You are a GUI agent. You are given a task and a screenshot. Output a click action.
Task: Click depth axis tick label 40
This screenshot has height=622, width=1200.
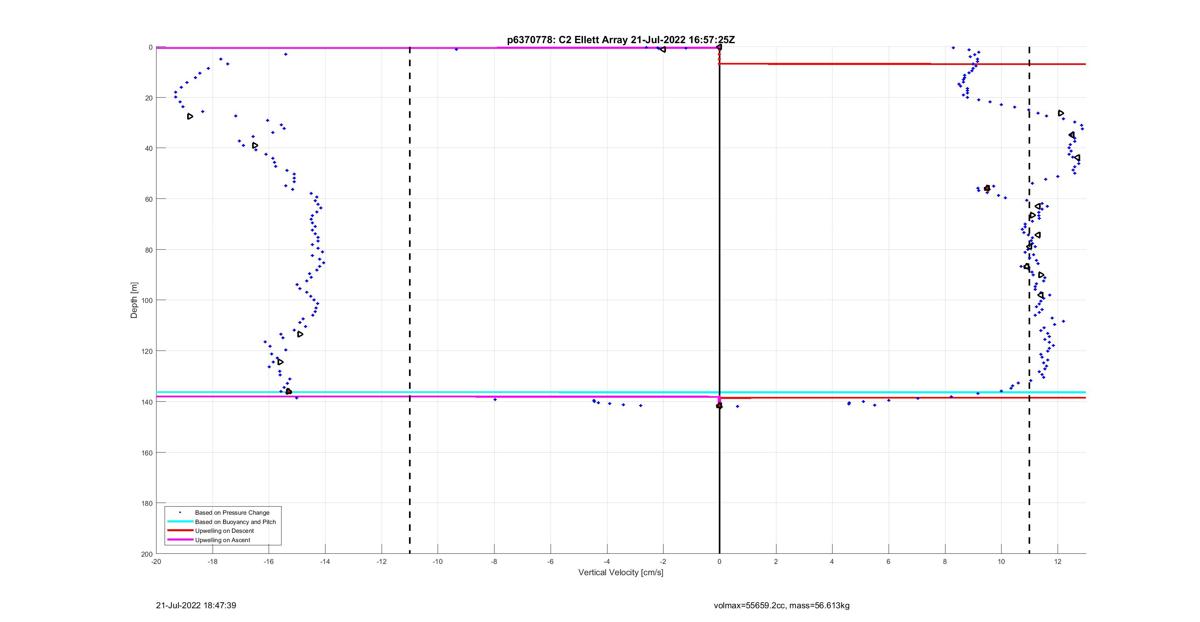point(148,148)
